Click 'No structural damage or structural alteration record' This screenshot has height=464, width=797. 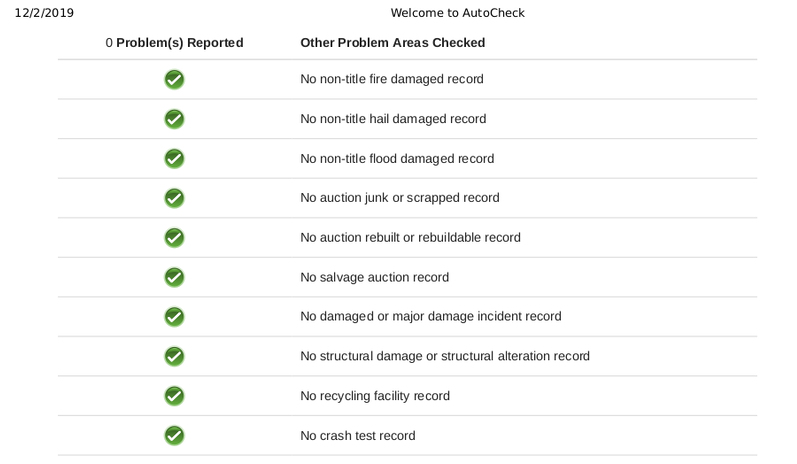point(445,356)
